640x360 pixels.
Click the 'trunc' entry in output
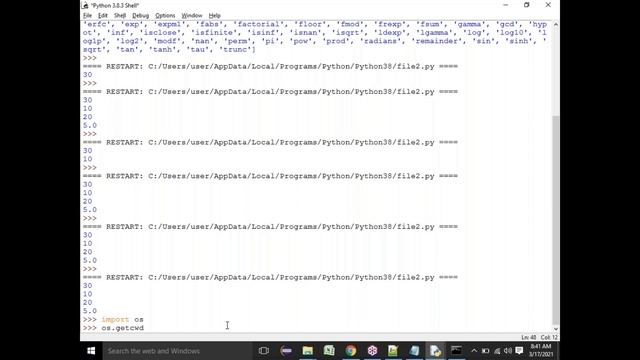[x=236, y=50]
